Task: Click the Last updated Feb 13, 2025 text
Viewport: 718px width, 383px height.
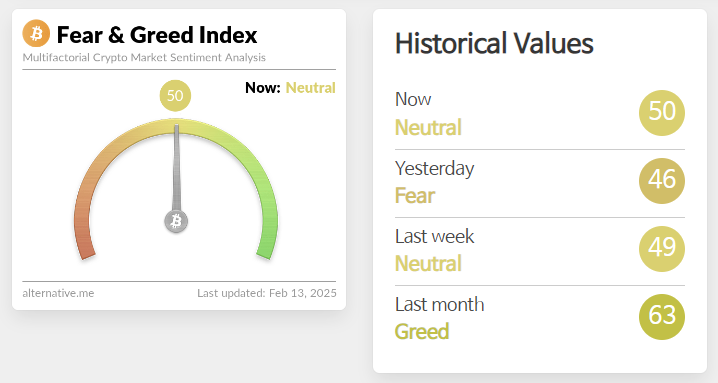Action: [x=267, y=293]
